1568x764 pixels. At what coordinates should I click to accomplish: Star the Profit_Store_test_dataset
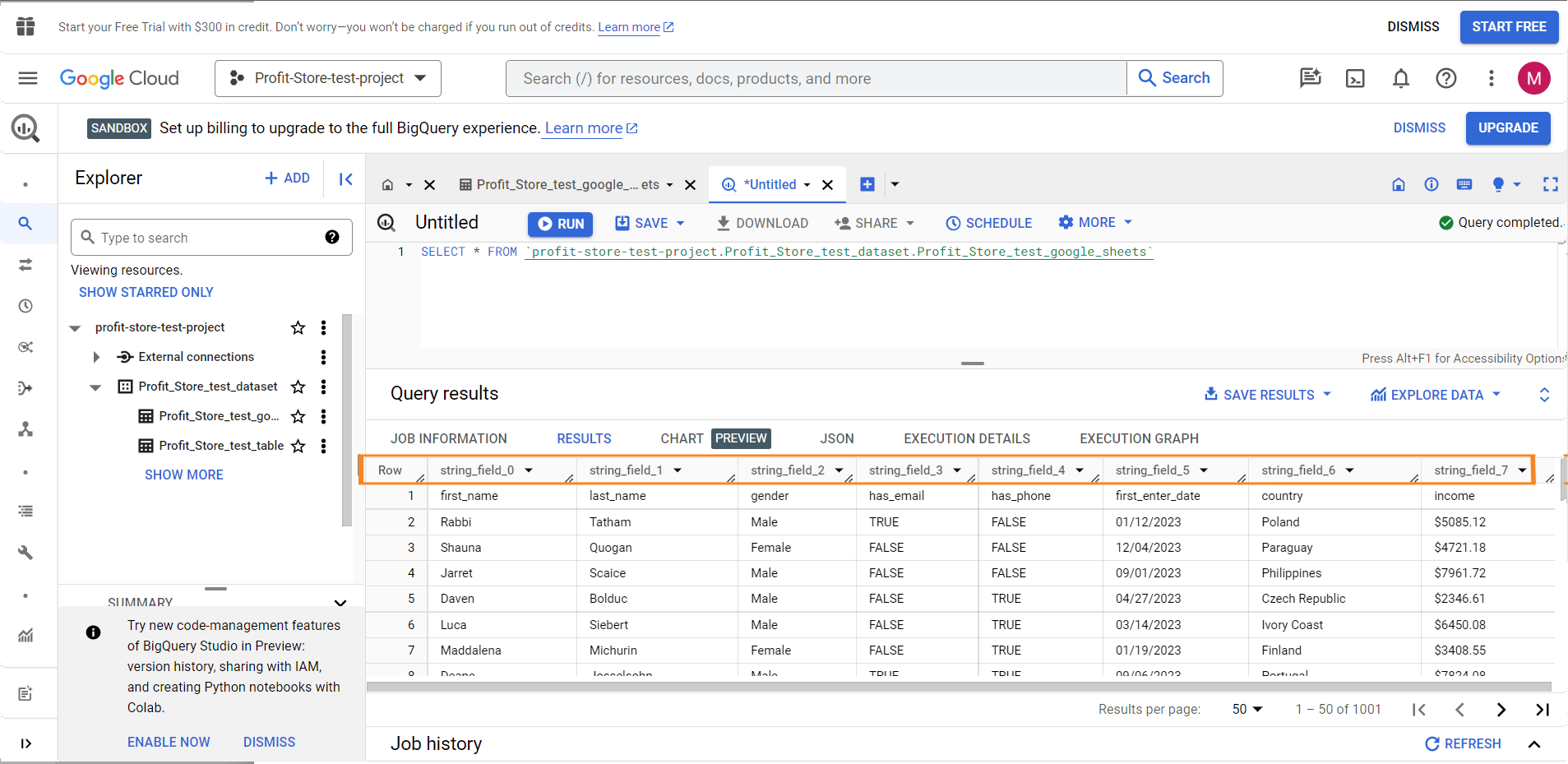pos(298,387)
